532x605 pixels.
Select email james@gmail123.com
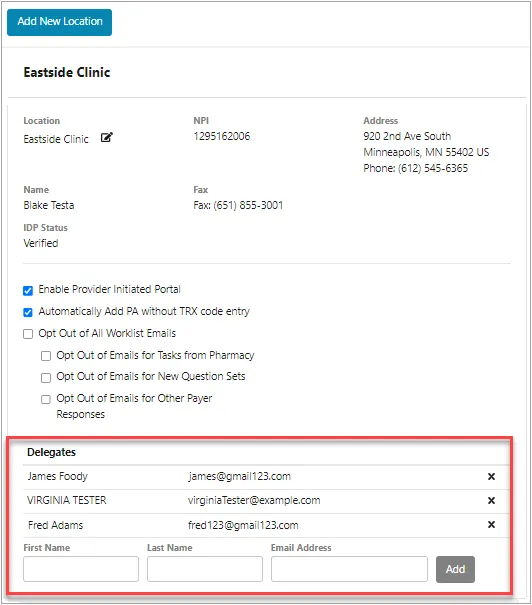click(239, 477)
